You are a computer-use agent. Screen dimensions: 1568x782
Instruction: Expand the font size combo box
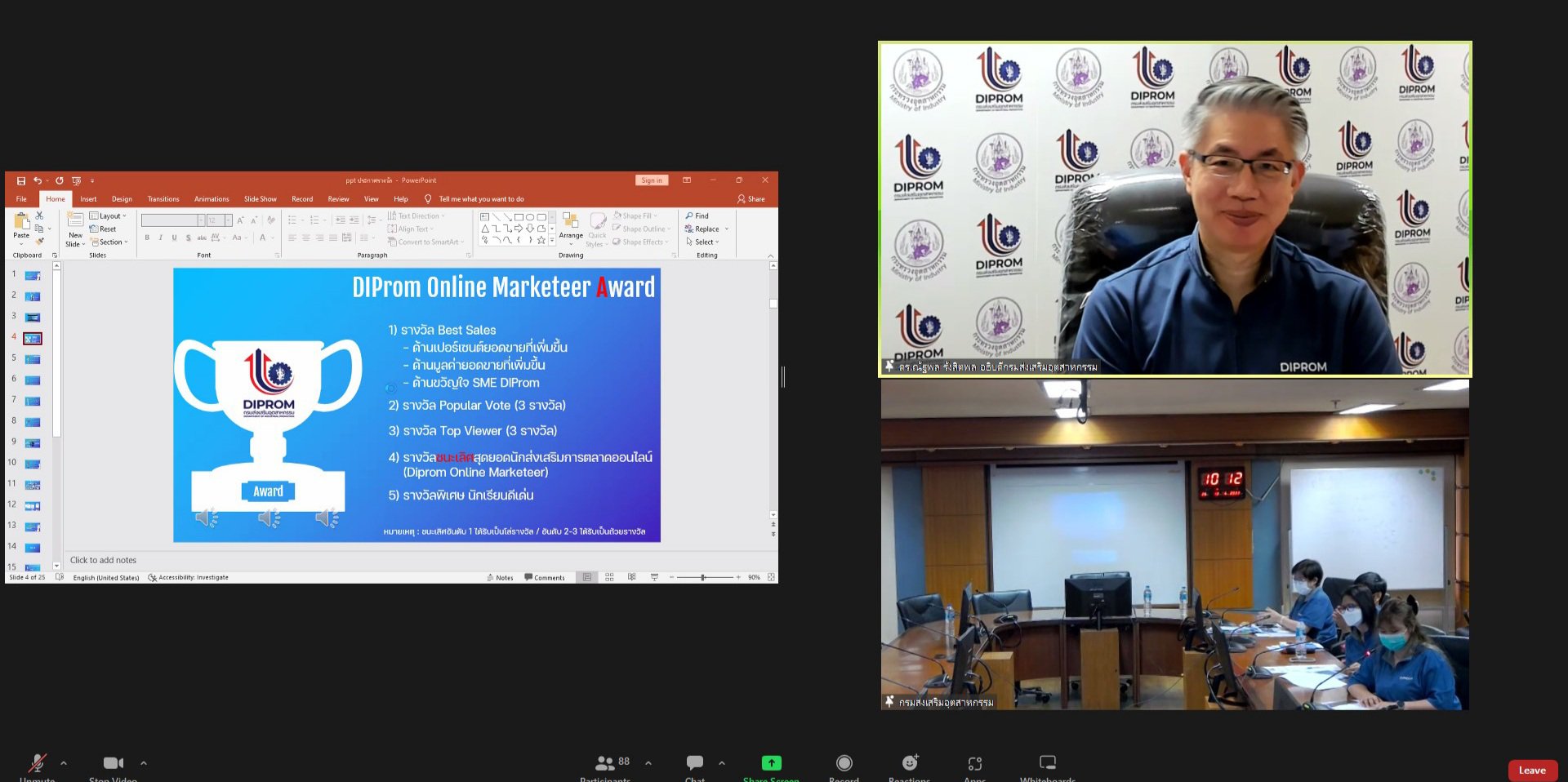coord(229,220)
